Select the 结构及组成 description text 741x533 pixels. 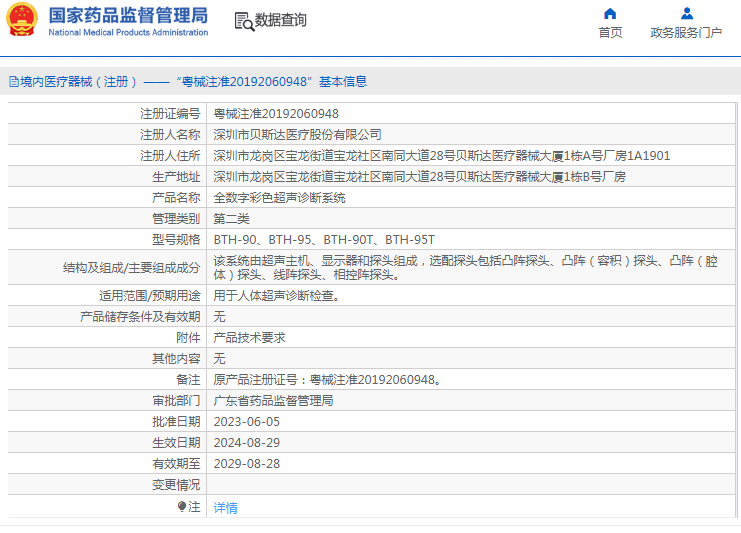[x=465, y=267]
